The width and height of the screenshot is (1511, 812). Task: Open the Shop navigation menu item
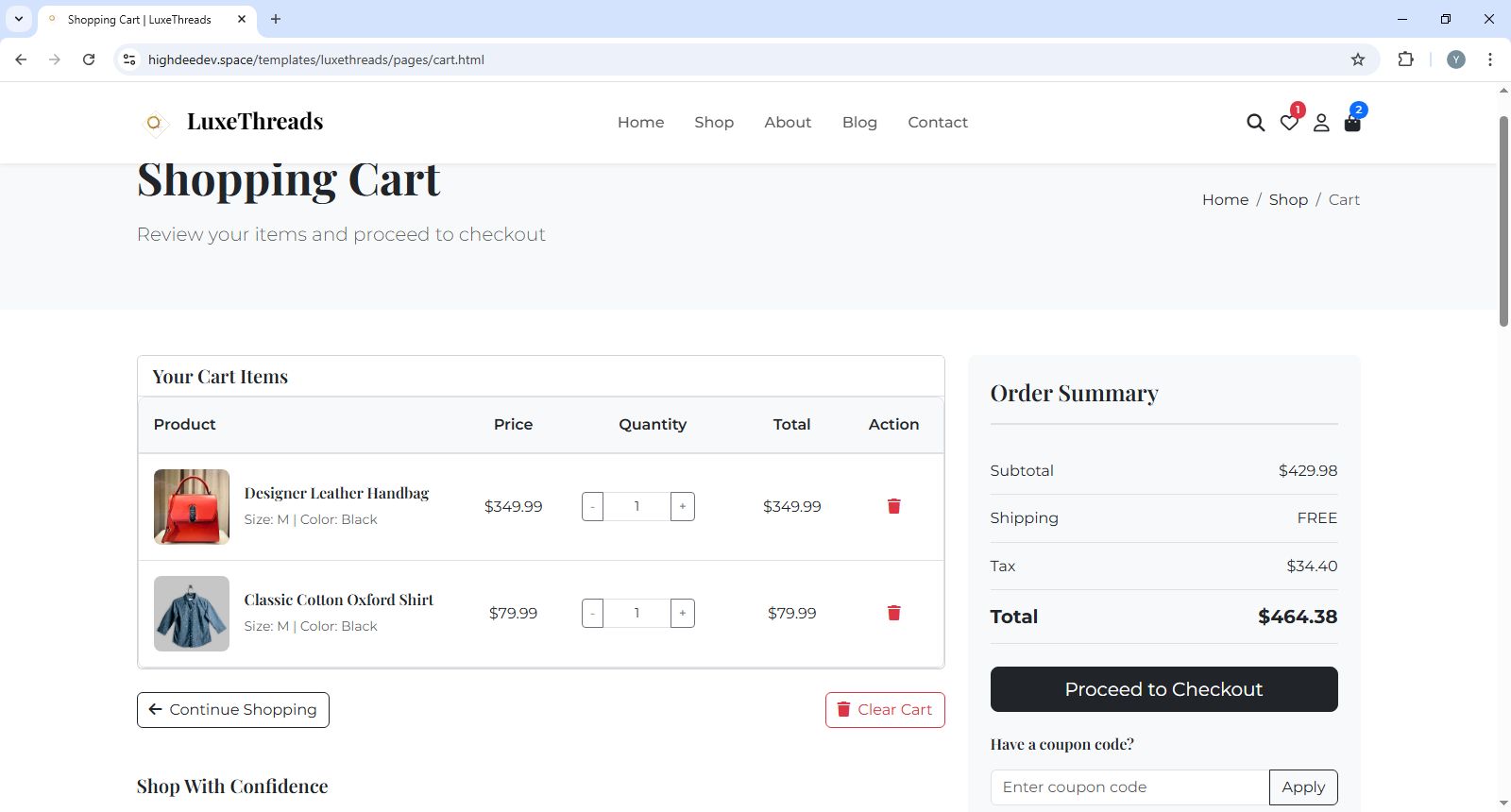coord(714,123)
